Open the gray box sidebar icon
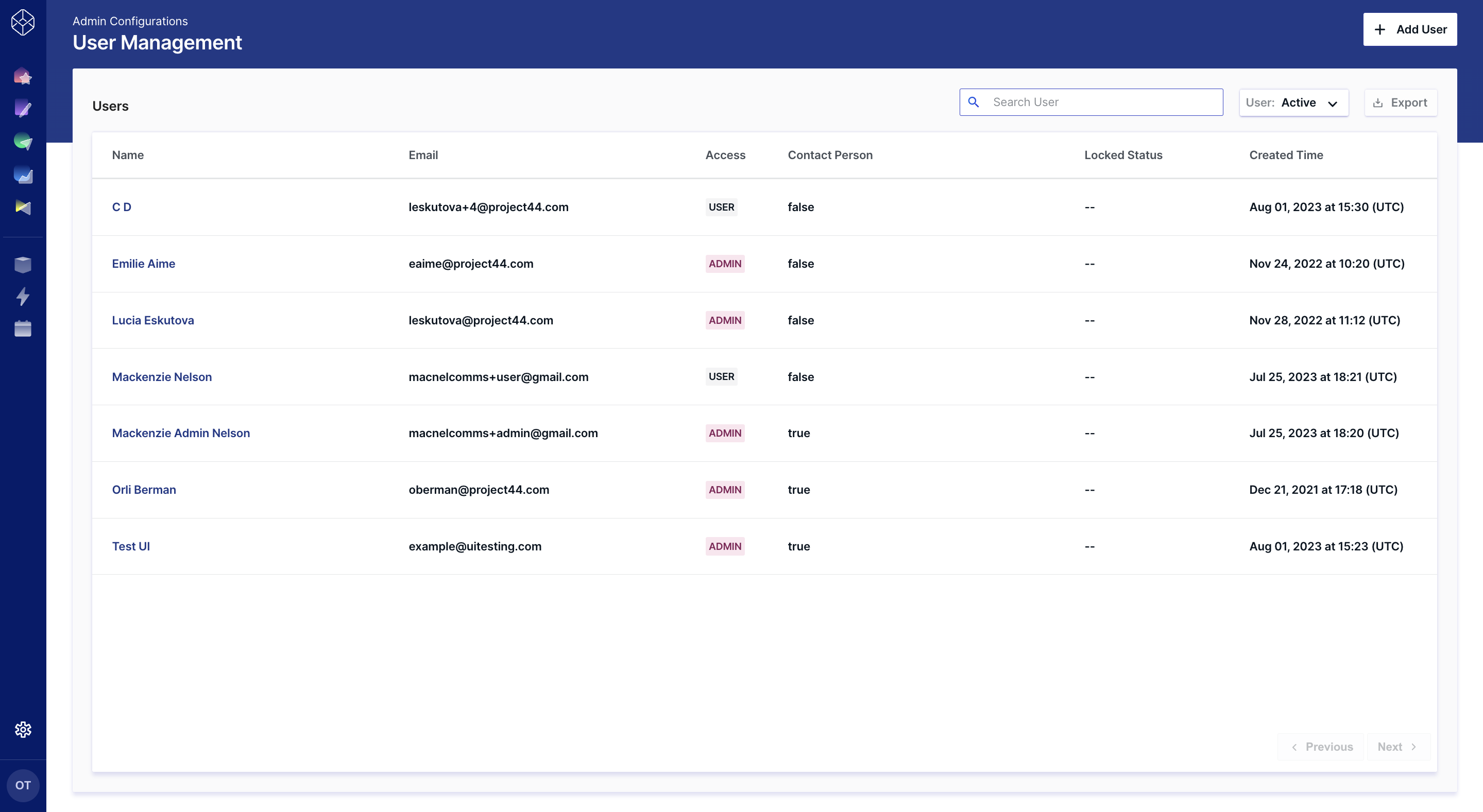 23,265
